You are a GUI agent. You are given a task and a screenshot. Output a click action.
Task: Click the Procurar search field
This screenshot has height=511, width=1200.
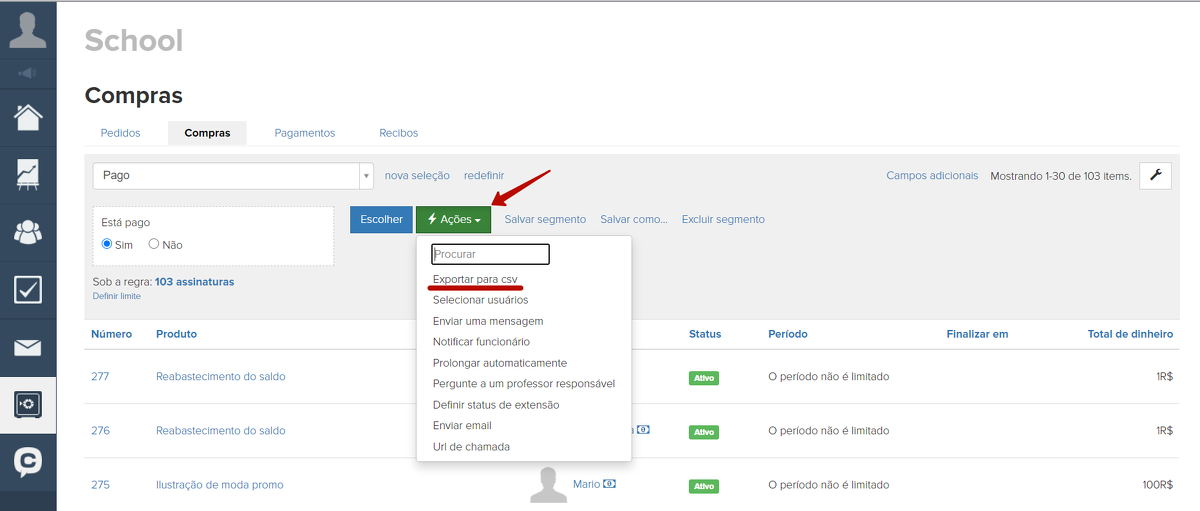click(490, 254)
